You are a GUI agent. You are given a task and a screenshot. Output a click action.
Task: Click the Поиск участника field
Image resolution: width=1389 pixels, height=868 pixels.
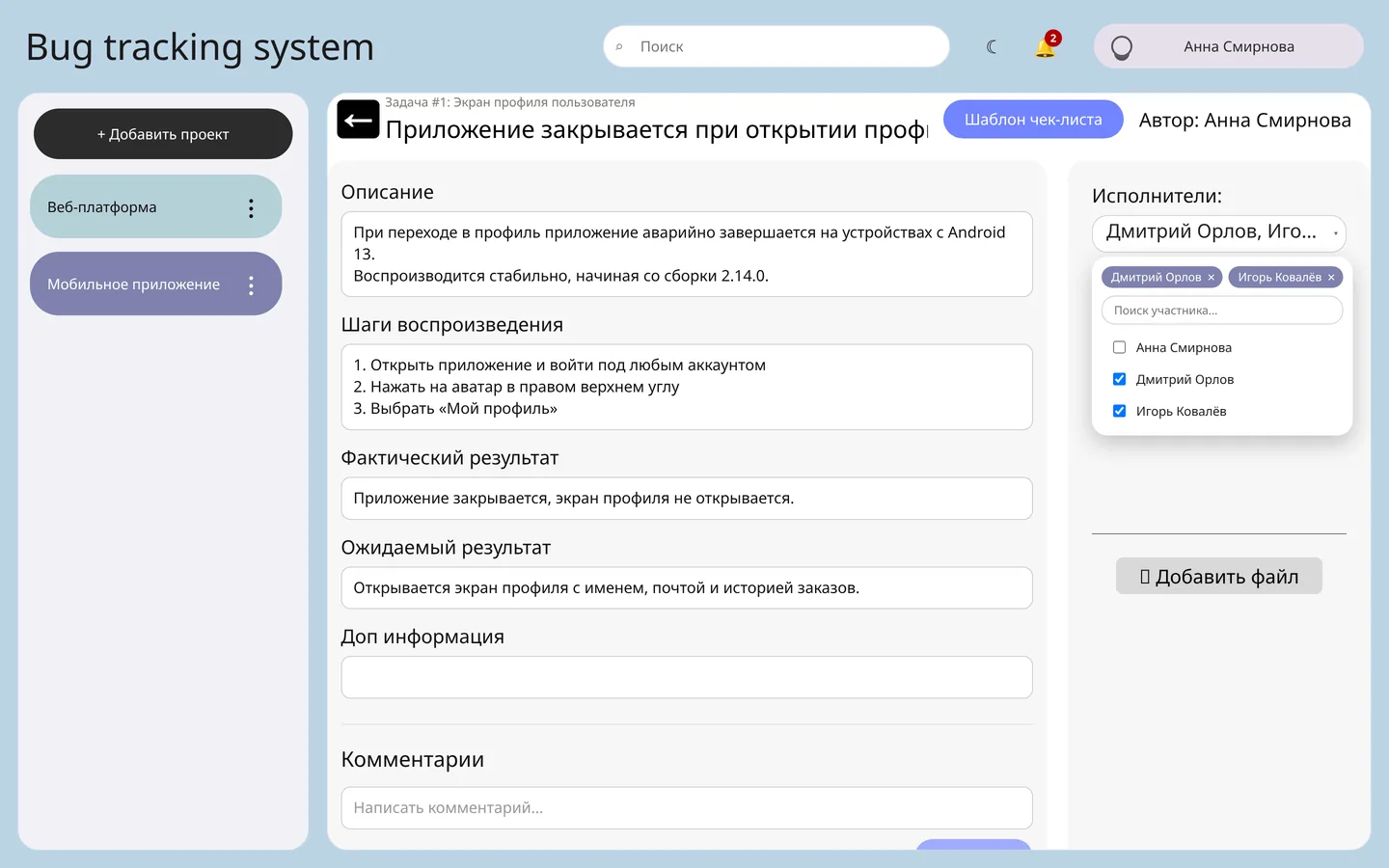coord(1221,311)
